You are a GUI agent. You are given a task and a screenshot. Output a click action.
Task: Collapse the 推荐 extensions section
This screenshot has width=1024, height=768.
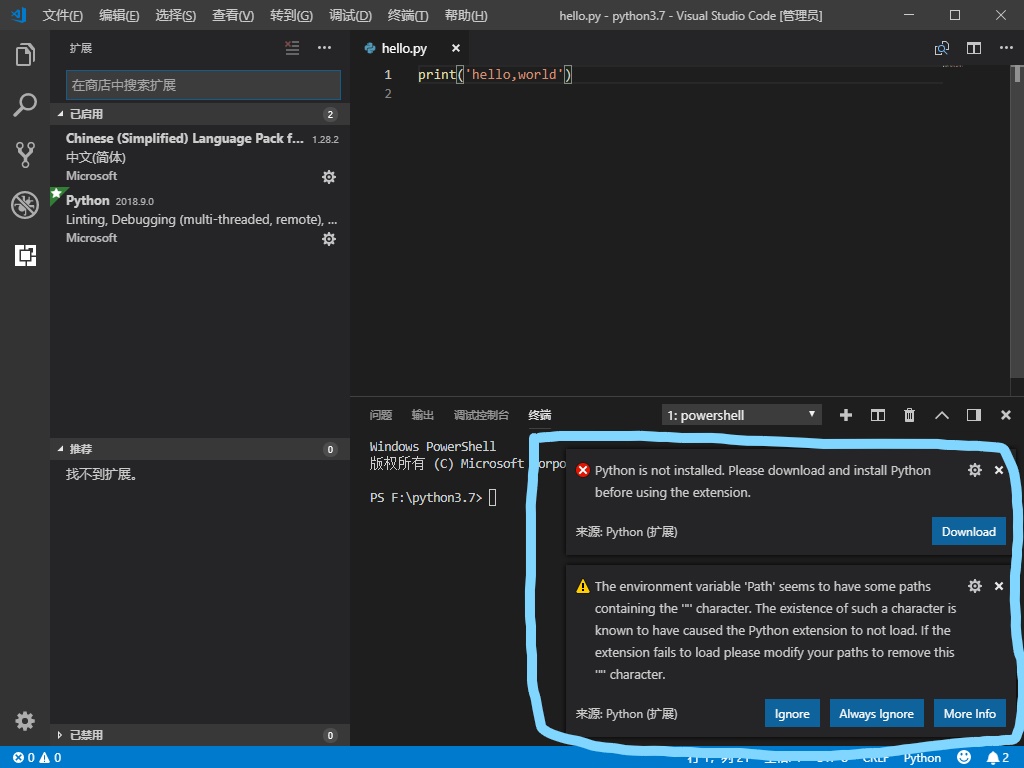200,449
